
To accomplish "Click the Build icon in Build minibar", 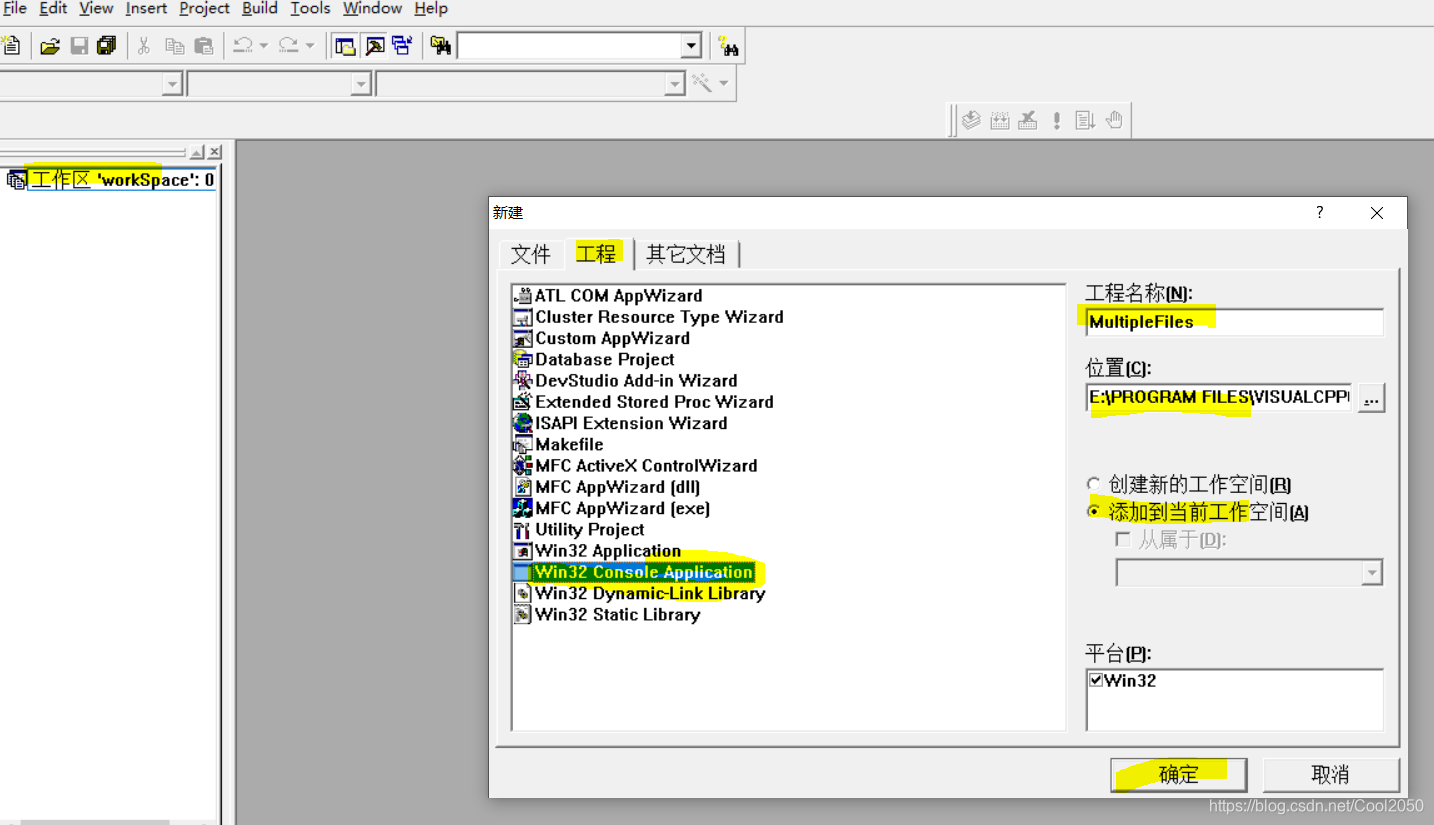I will [x=999, y=121].
